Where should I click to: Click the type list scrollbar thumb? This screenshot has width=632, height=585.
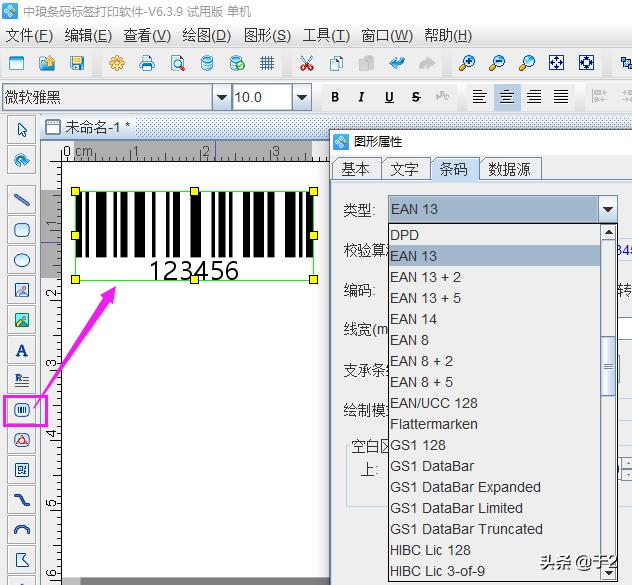tap(608, 366)
